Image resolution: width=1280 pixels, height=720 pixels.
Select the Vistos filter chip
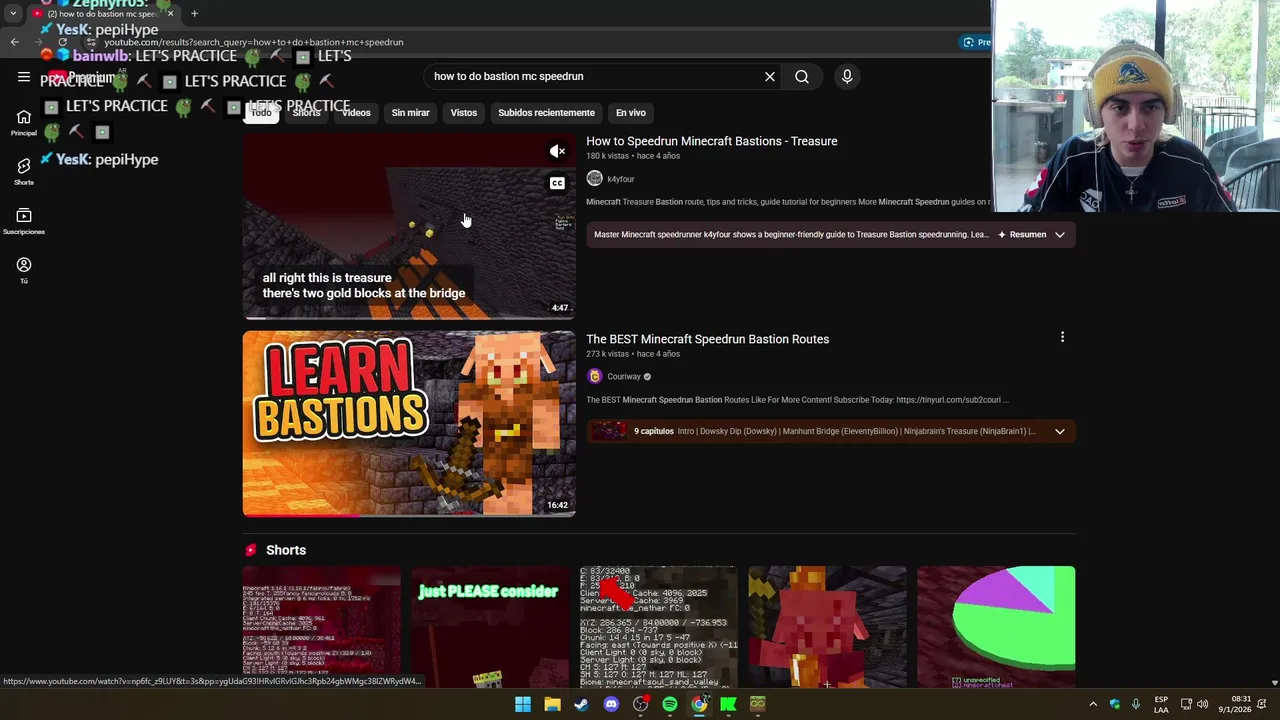pyautogui.click(x=464, y=113)
